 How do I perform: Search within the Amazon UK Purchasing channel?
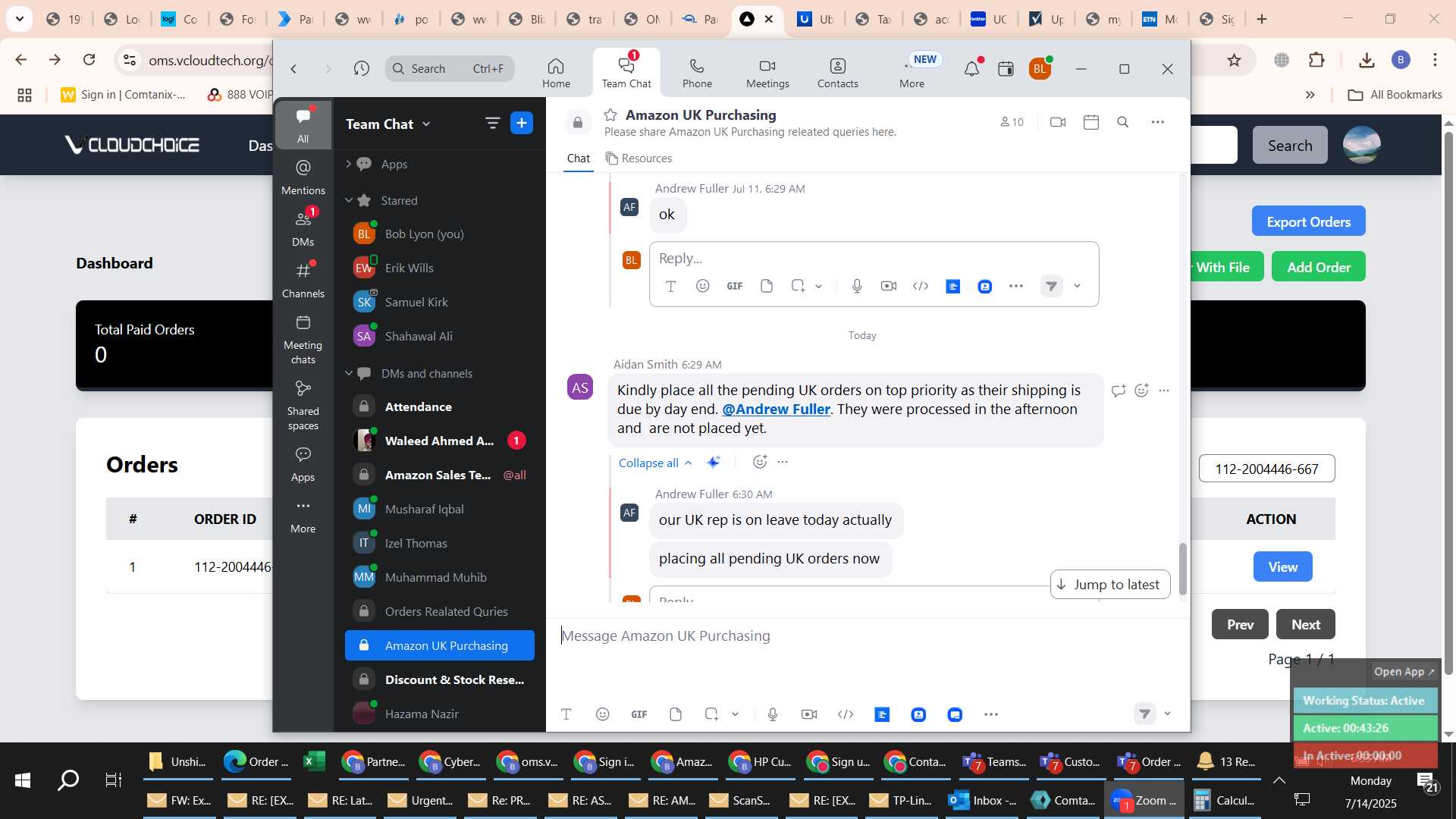[x=1123, y=122]
